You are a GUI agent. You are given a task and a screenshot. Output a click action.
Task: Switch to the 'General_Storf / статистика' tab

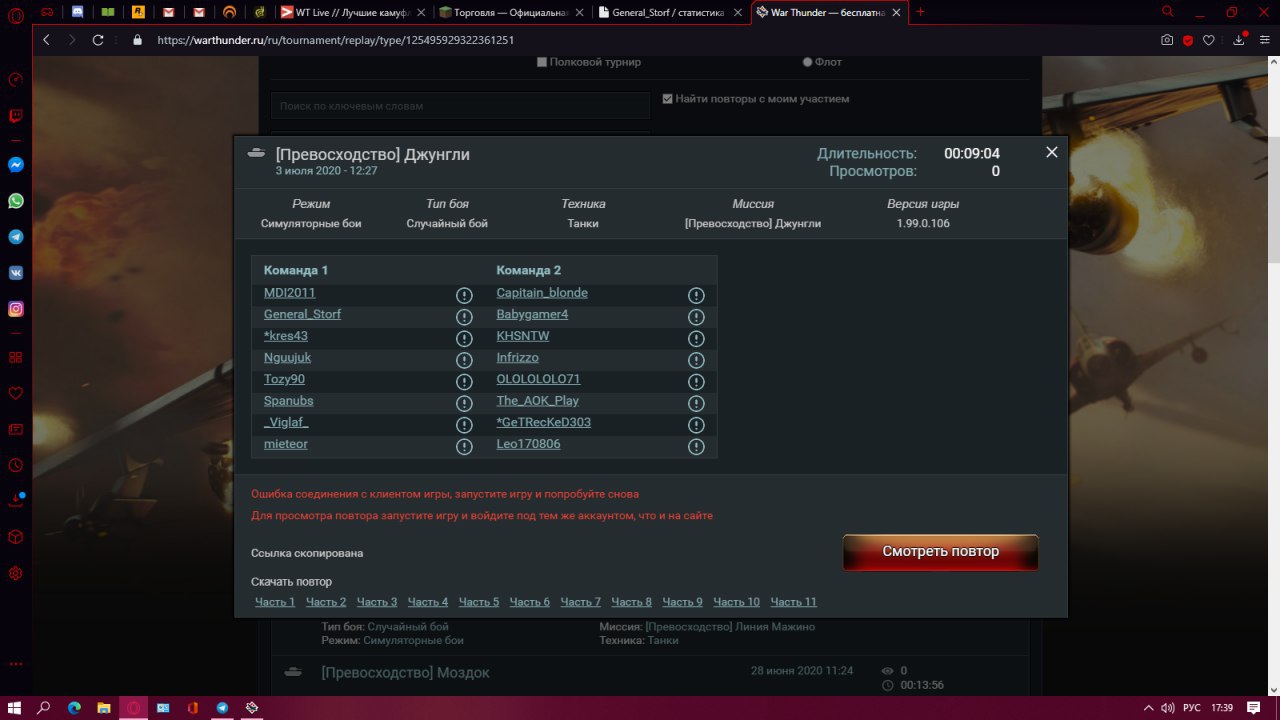[671, 12]
